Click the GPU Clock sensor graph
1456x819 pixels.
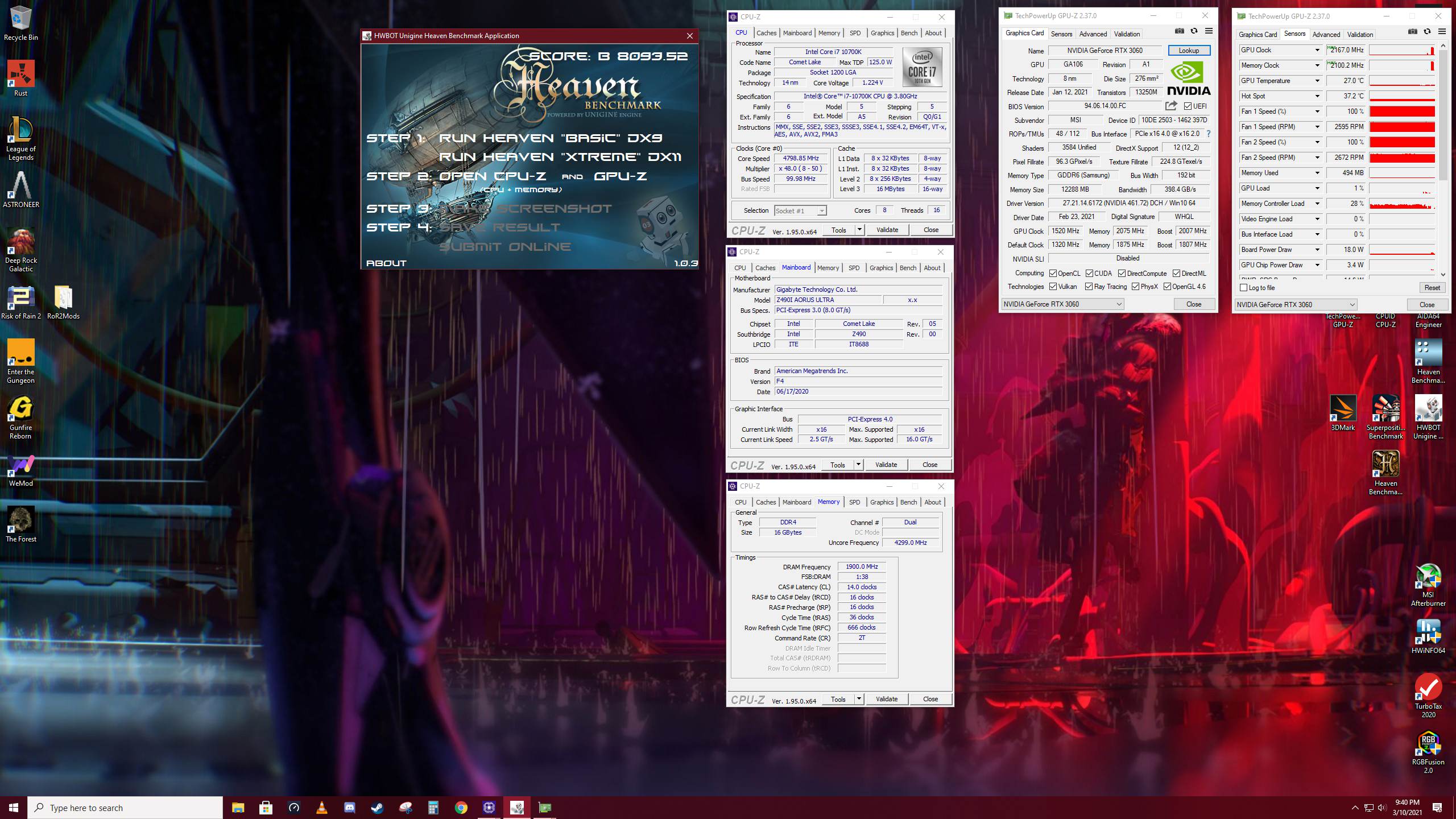[x=1402, y=50]
